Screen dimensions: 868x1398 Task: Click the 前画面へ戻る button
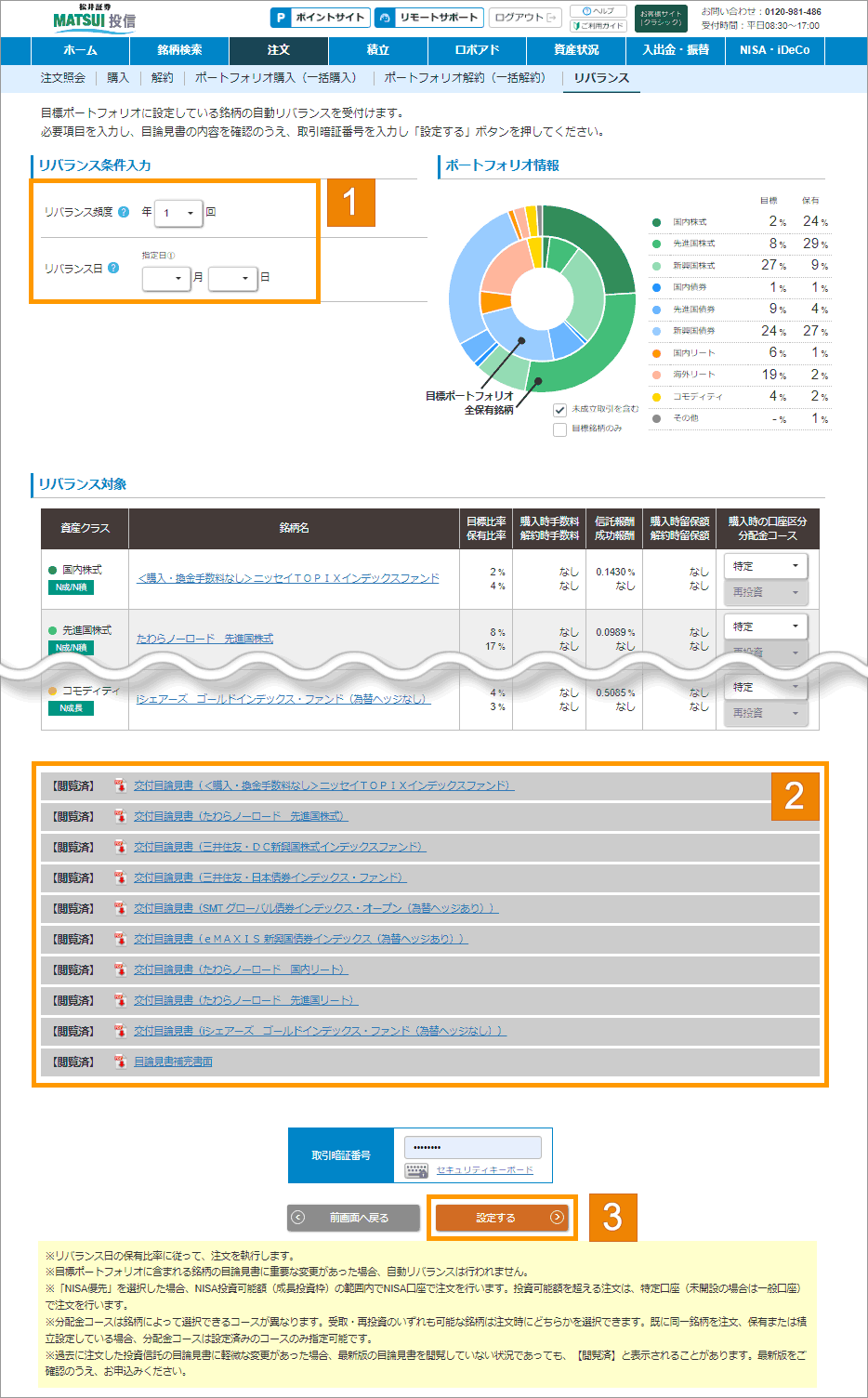coord(354,1218)
